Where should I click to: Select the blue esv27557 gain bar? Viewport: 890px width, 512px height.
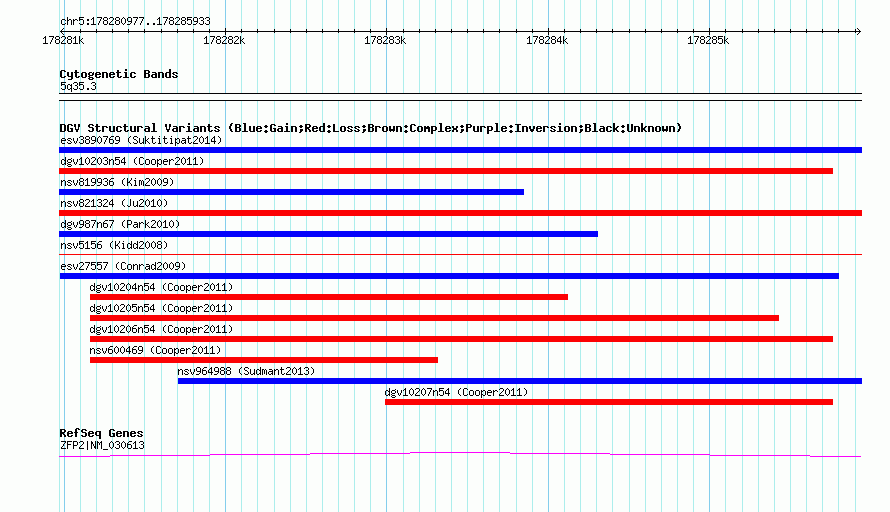tap(449, 276)
